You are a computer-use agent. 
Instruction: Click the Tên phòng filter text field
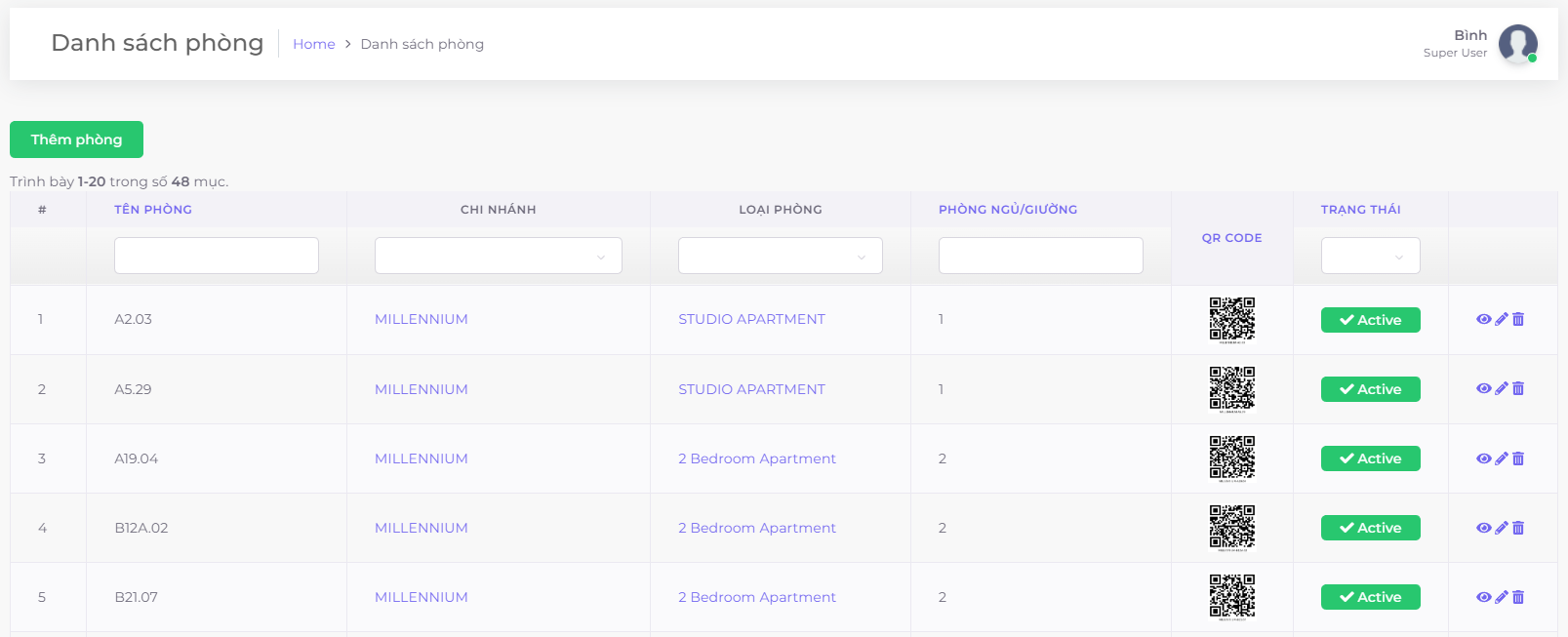click(x=216, y=256)
